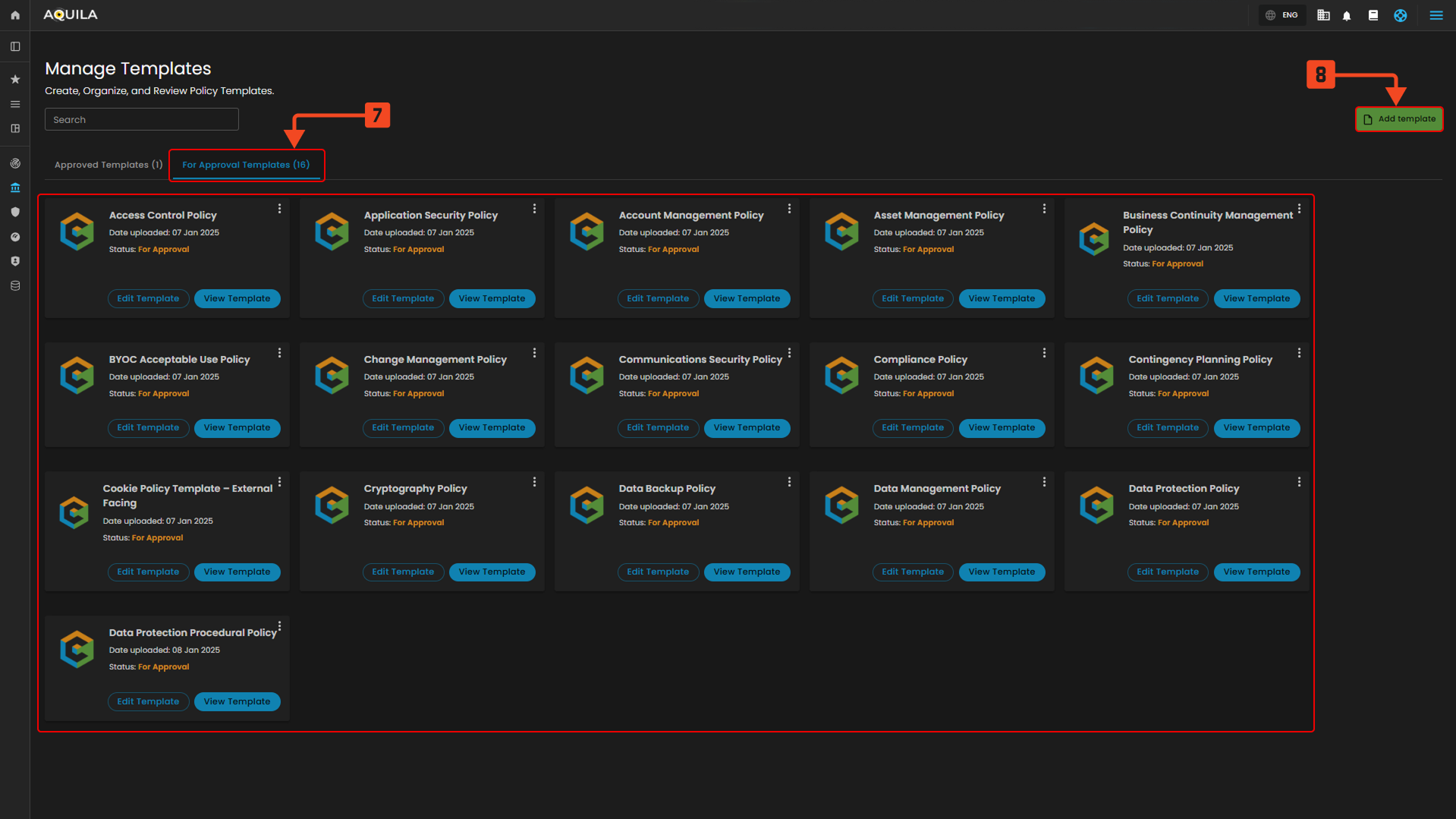
Task: Expand kebab menu on Cryptography Policy card
Action: [534, 482]
